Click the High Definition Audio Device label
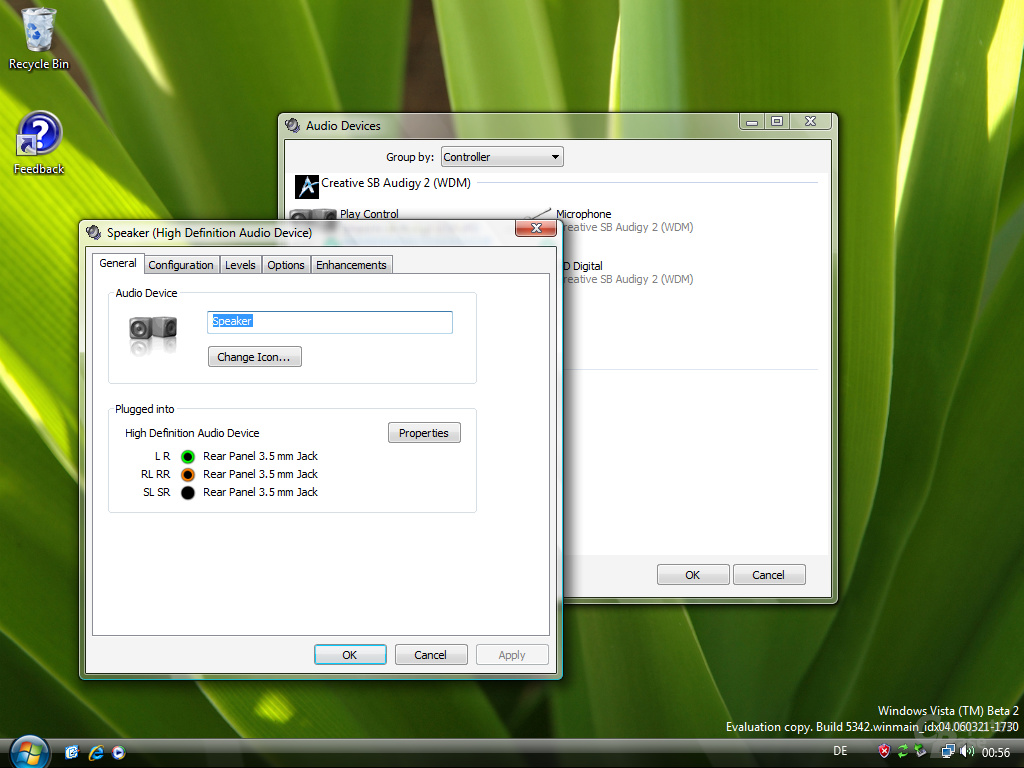Screen dimensions: 1024x768 [192, 433]
